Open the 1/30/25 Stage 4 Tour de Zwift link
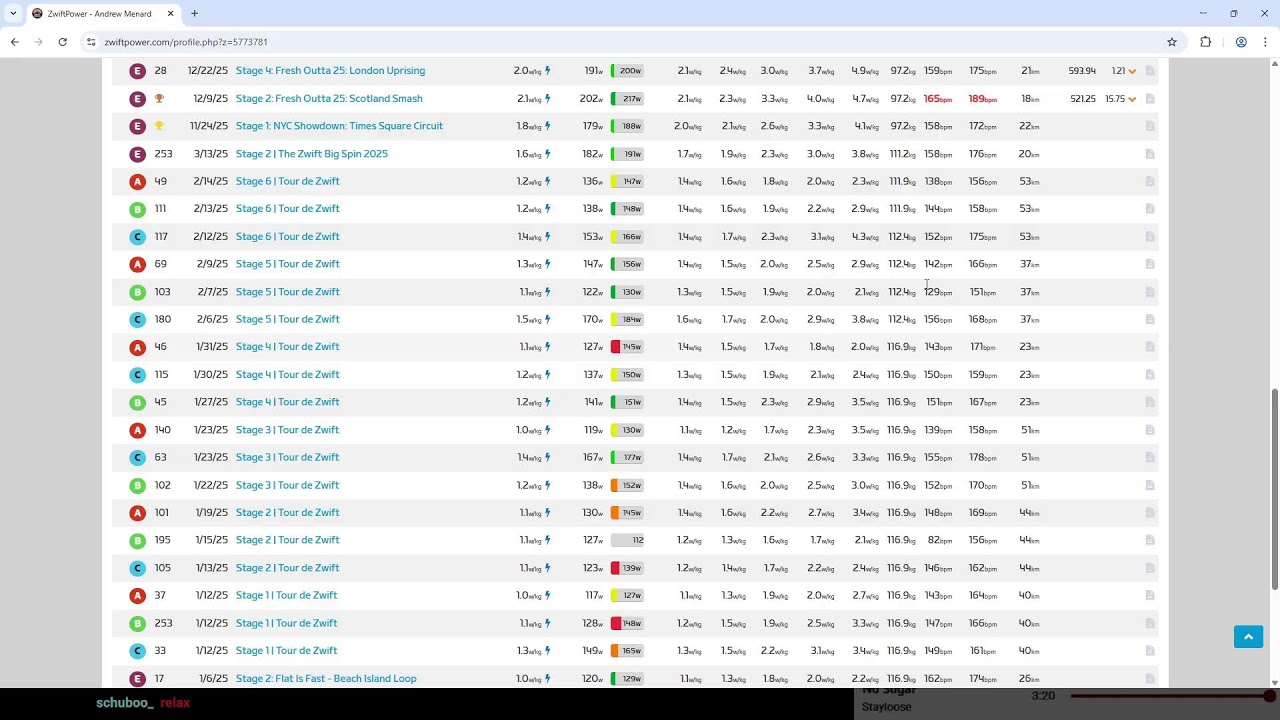This screenshot has width=1280, height=720. tap(288, 375)
